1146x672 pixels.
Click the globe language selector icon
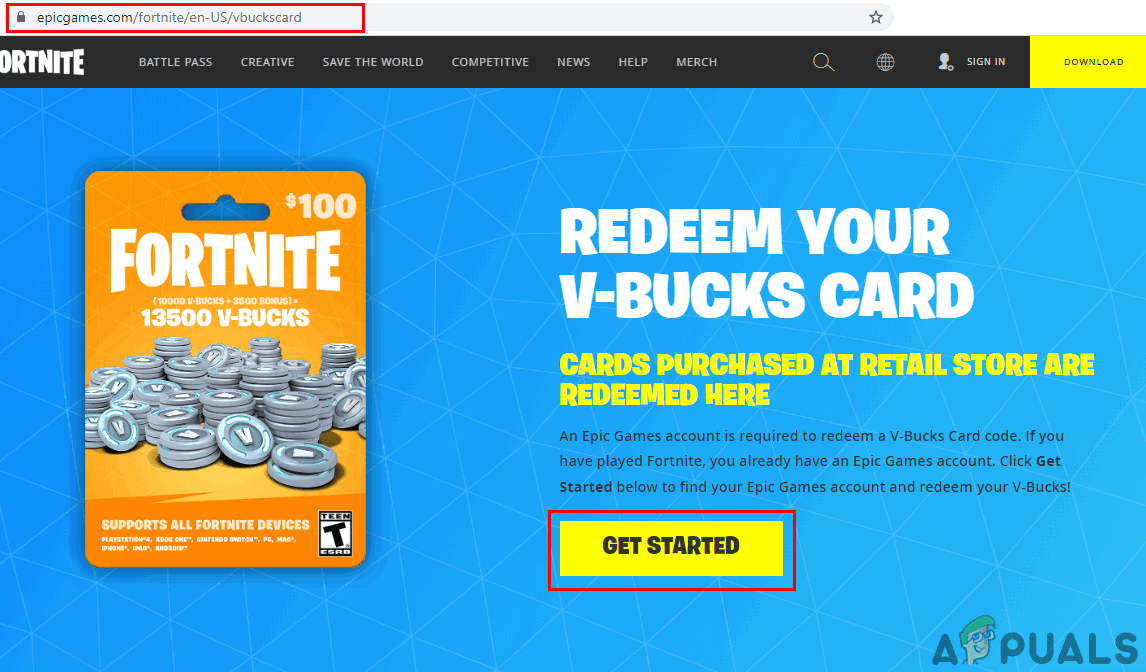[884, 61]
